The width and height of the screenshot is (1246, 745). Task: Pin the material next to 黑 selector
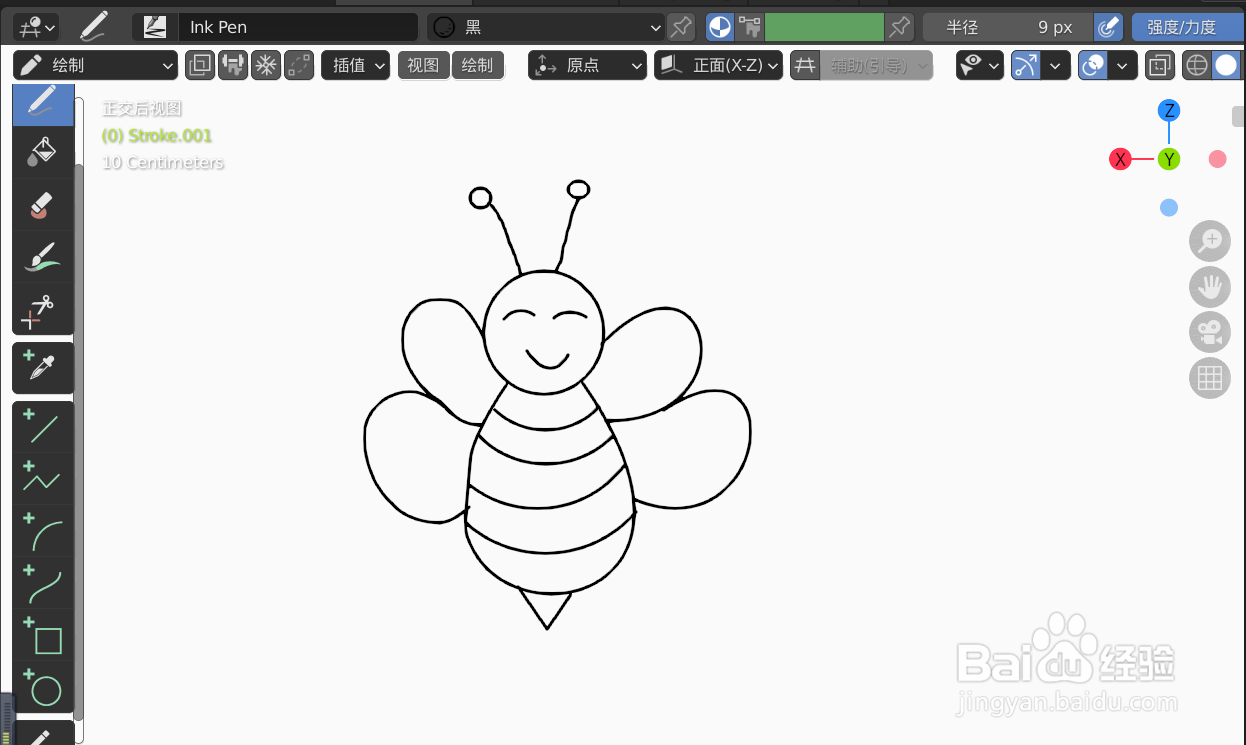click(x=681, y=27)
